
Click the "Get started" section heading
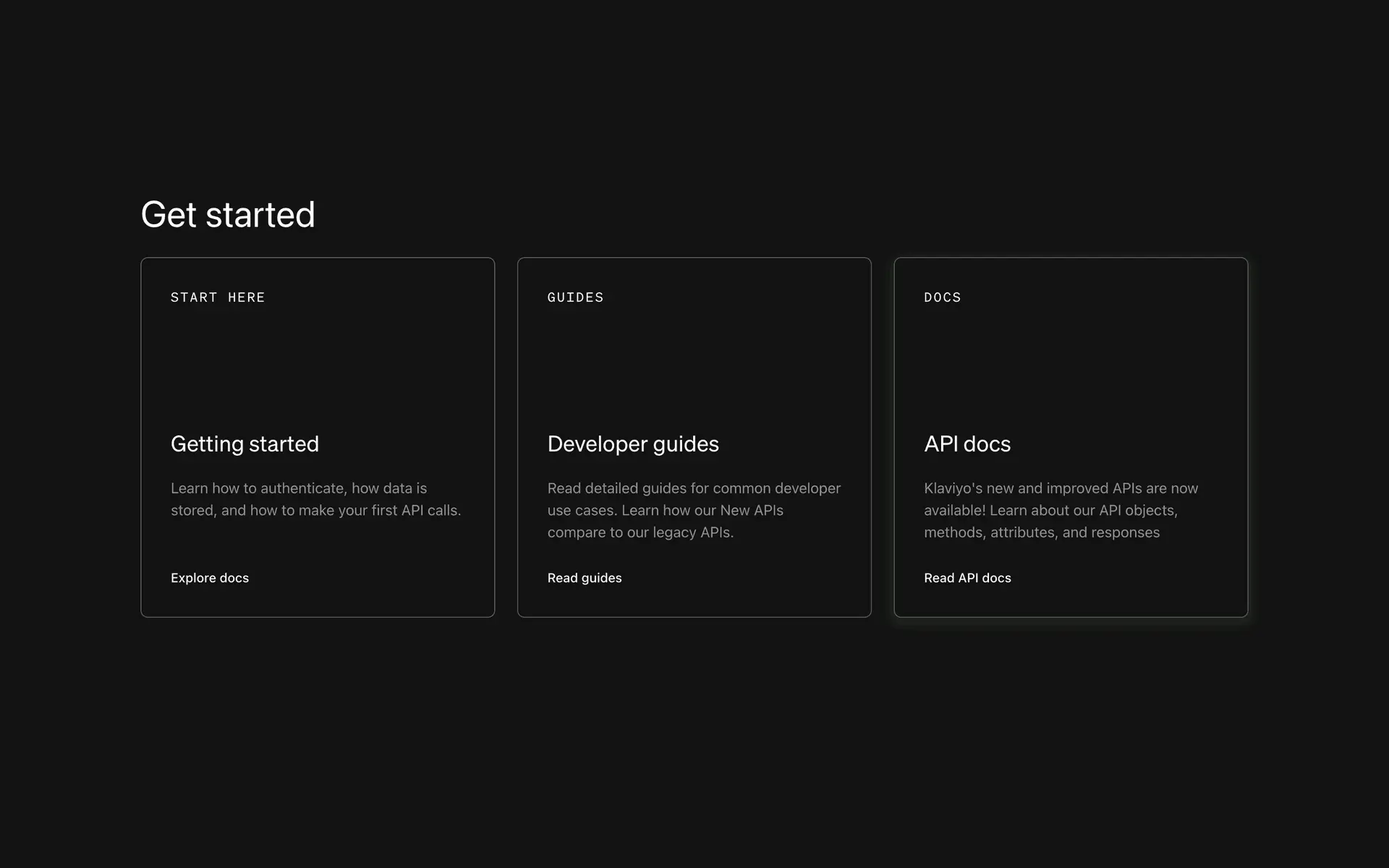(x=228, y=215)
